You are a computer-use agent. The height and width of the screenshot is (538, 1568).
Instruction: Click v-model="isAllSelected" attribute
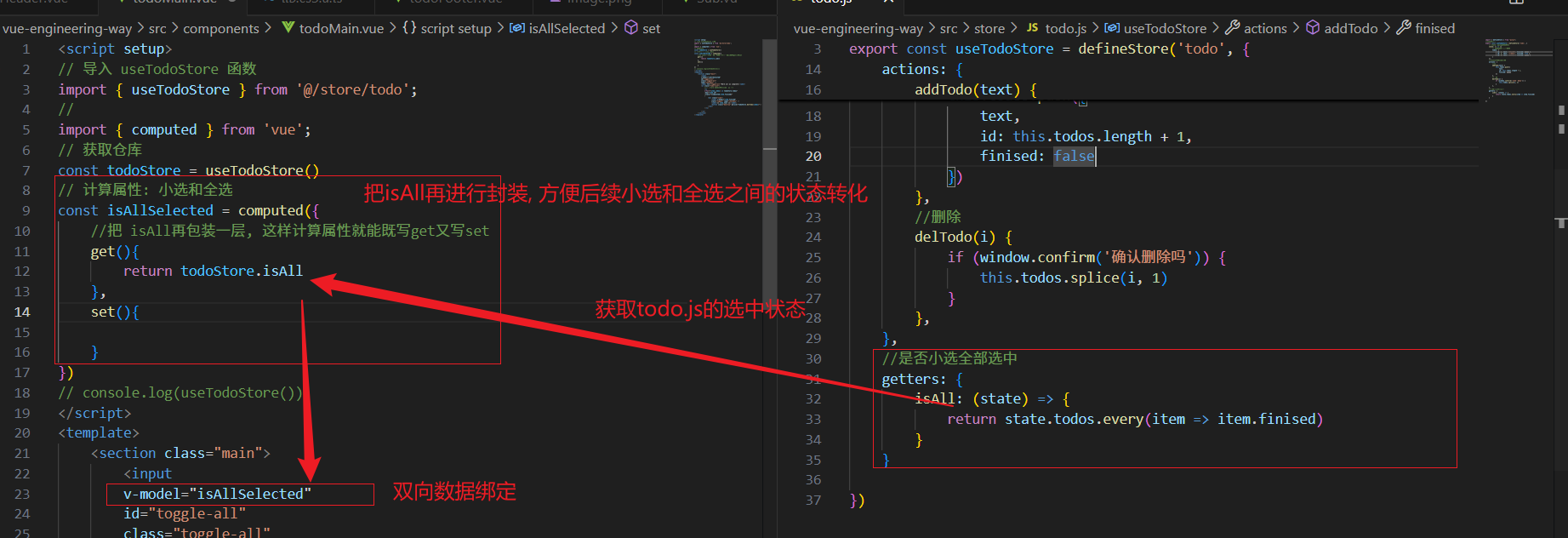coord(217,494)
